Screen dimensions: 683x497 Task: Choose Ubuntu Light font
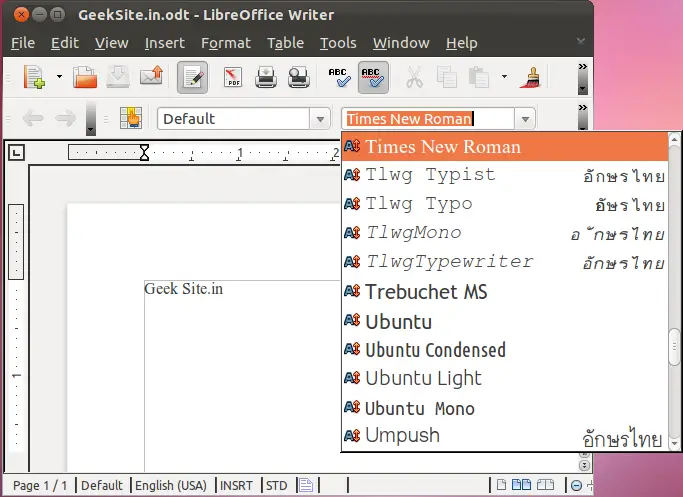tap(505, 378)
